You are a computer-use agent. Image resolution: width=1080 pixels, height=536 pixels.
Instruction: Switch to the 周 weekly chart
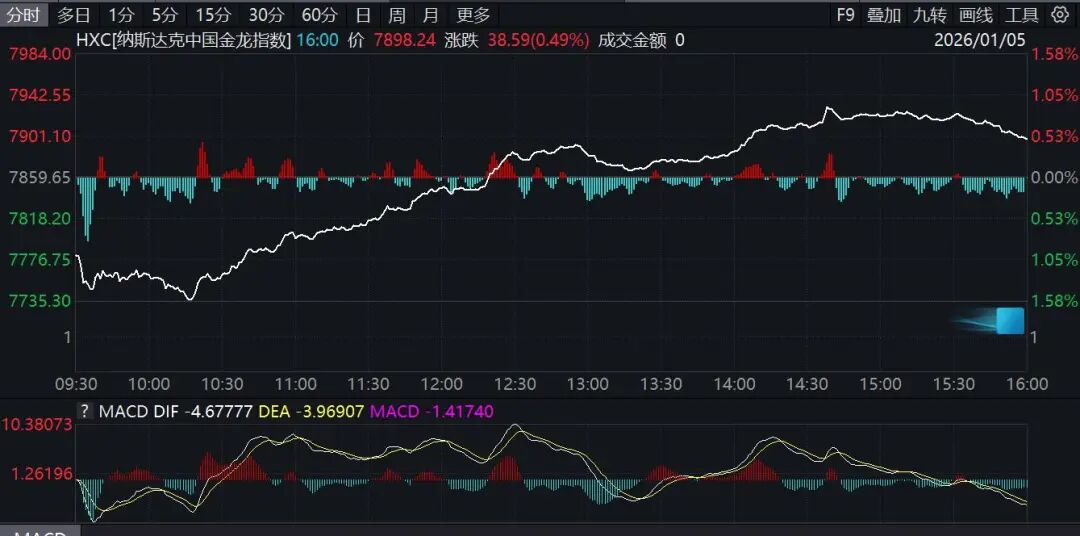(x=397, y=15)
